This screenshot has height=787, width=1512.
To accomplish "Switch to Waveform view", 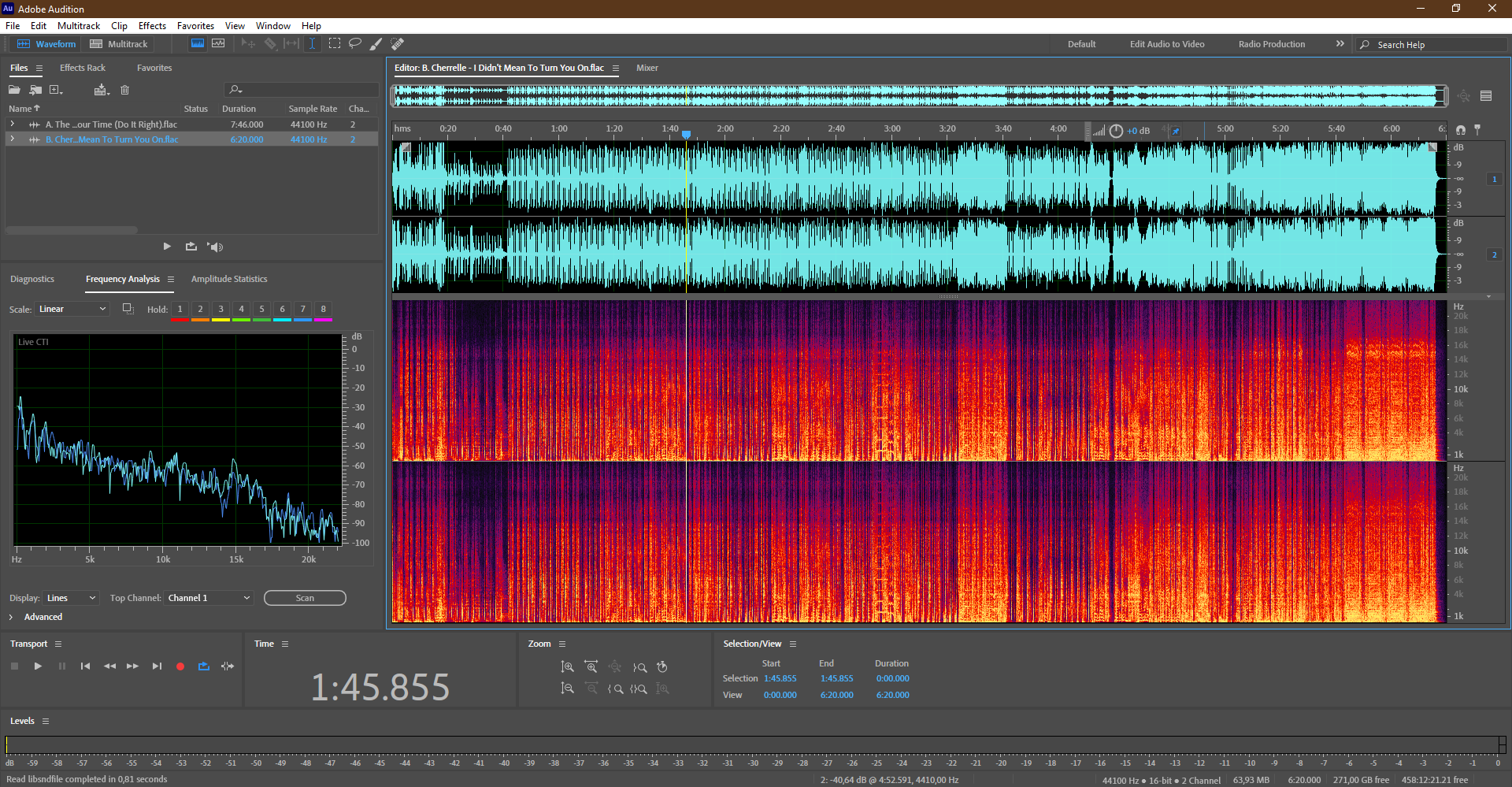I will coord(46,44).
